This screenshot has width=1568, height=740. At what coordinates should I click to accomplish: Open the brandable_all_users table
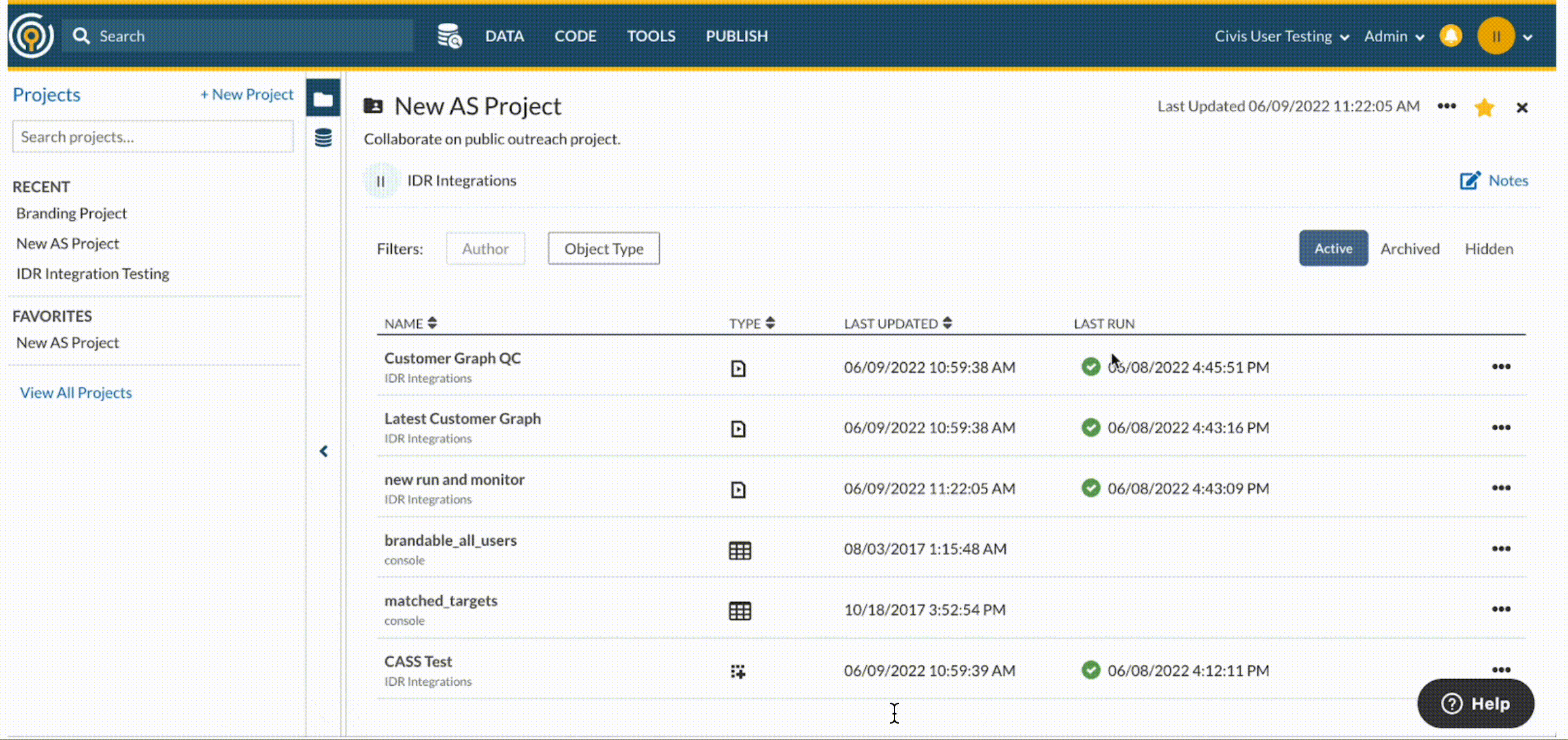tap(451, 541)
